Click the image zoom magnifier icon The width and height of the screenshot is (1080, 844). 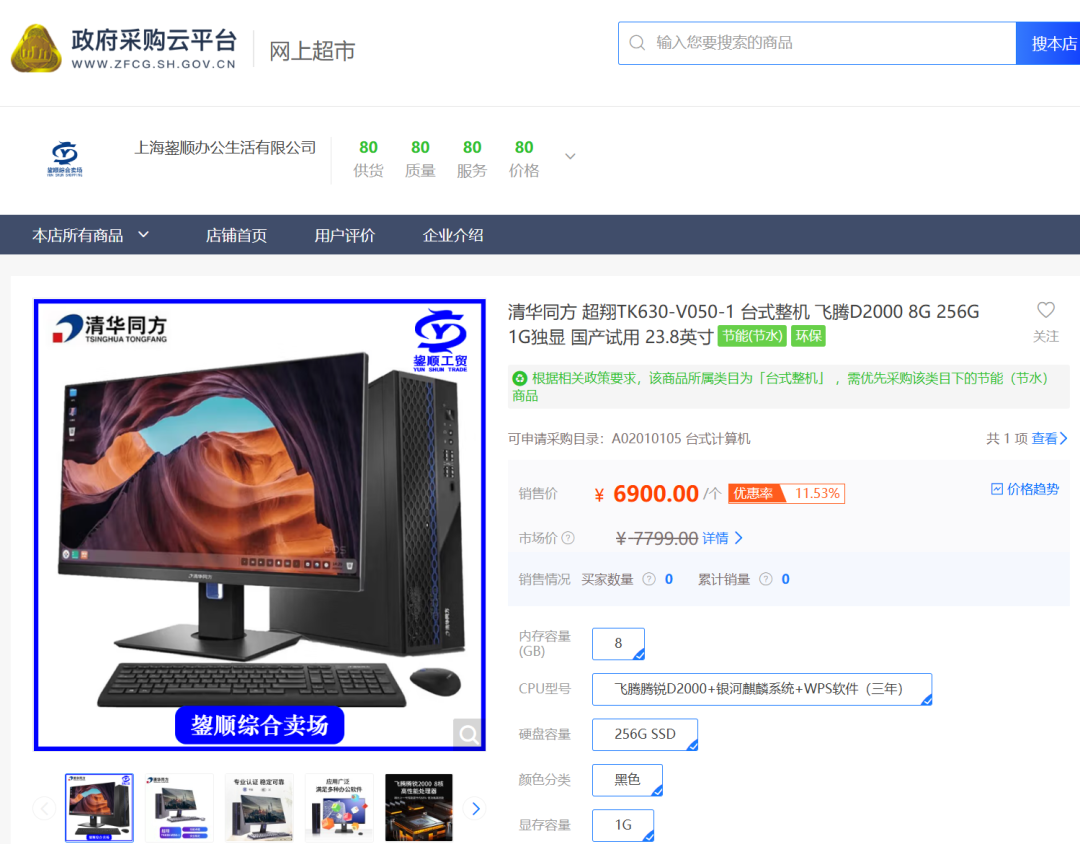(468, 734)
